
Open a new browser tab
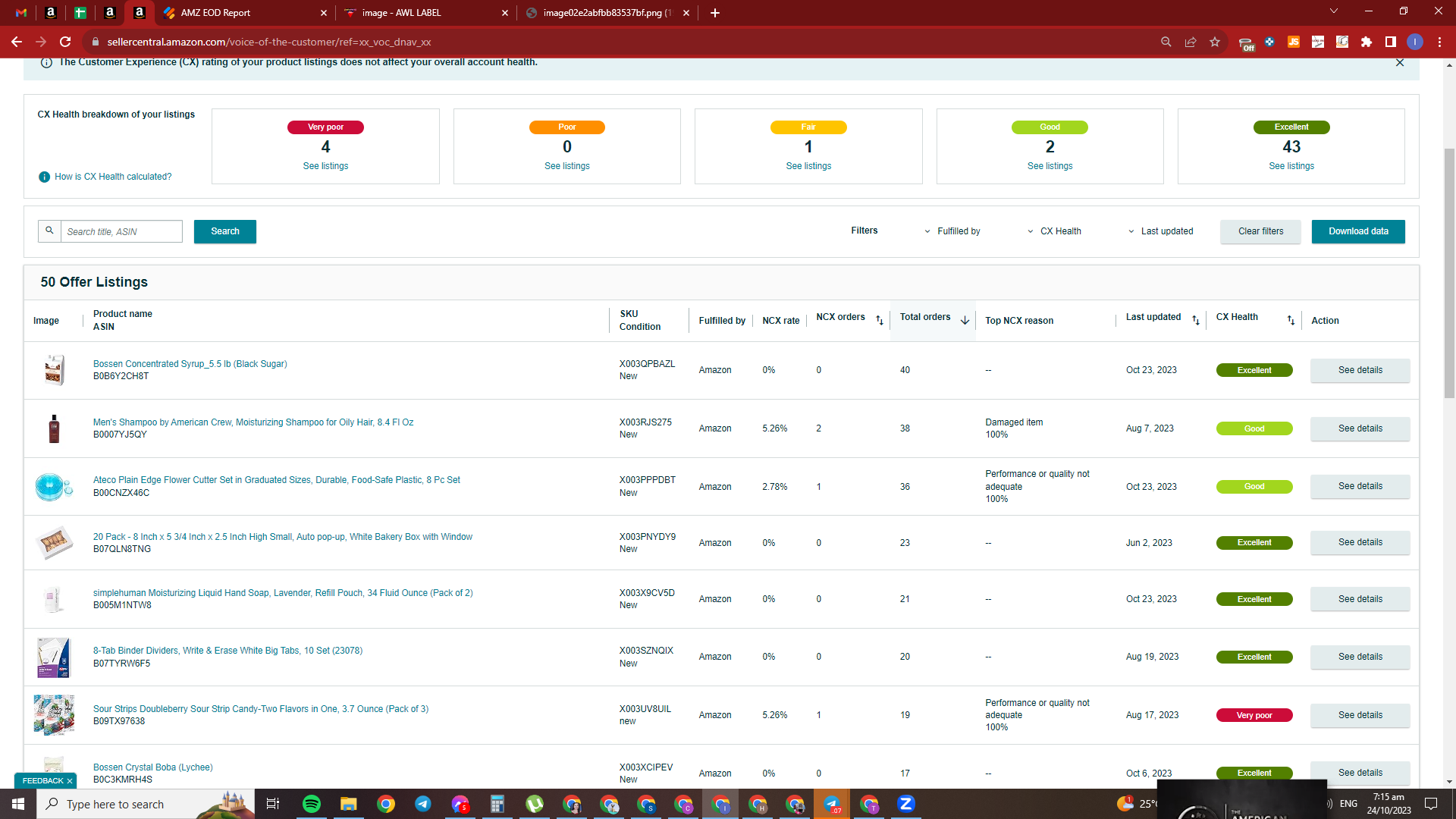715,13
